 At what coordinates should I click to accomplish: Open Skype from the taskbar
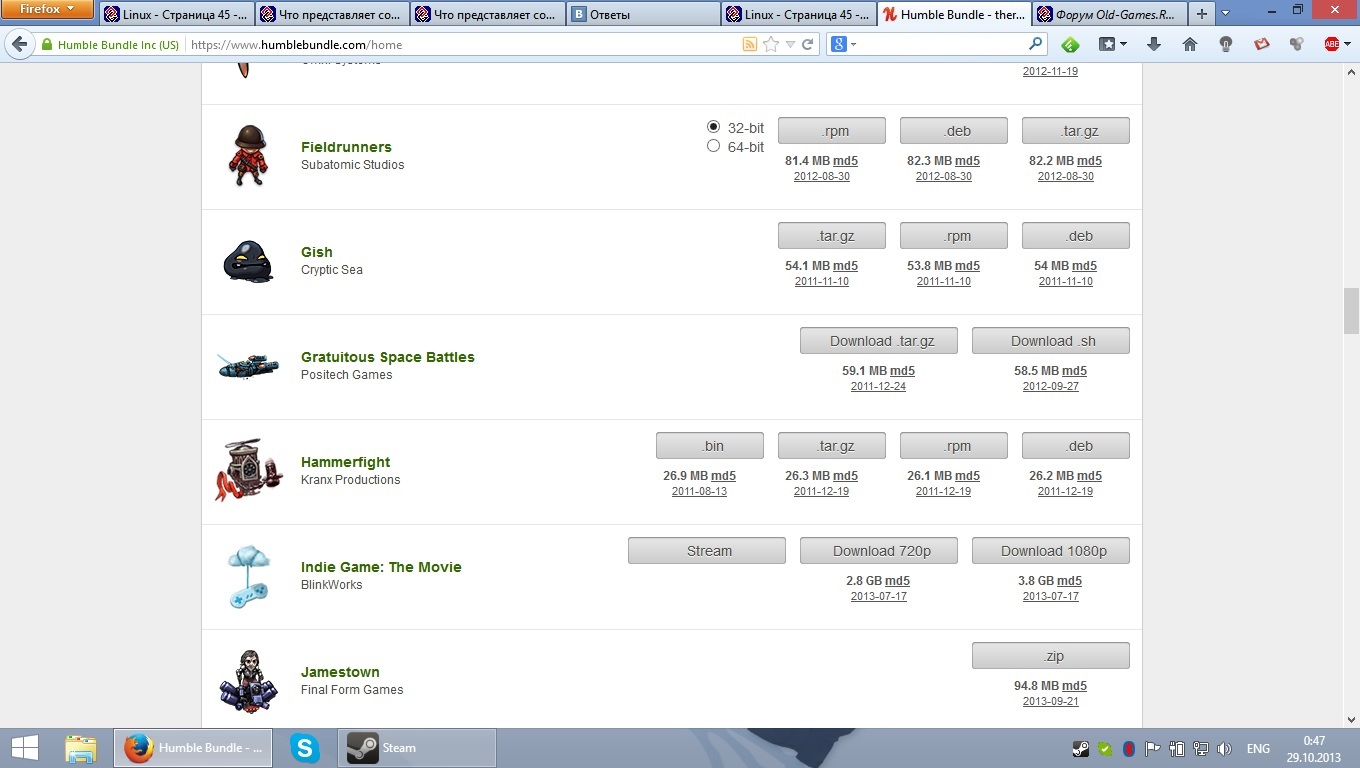pyautogui.click(x=305, y=748)
